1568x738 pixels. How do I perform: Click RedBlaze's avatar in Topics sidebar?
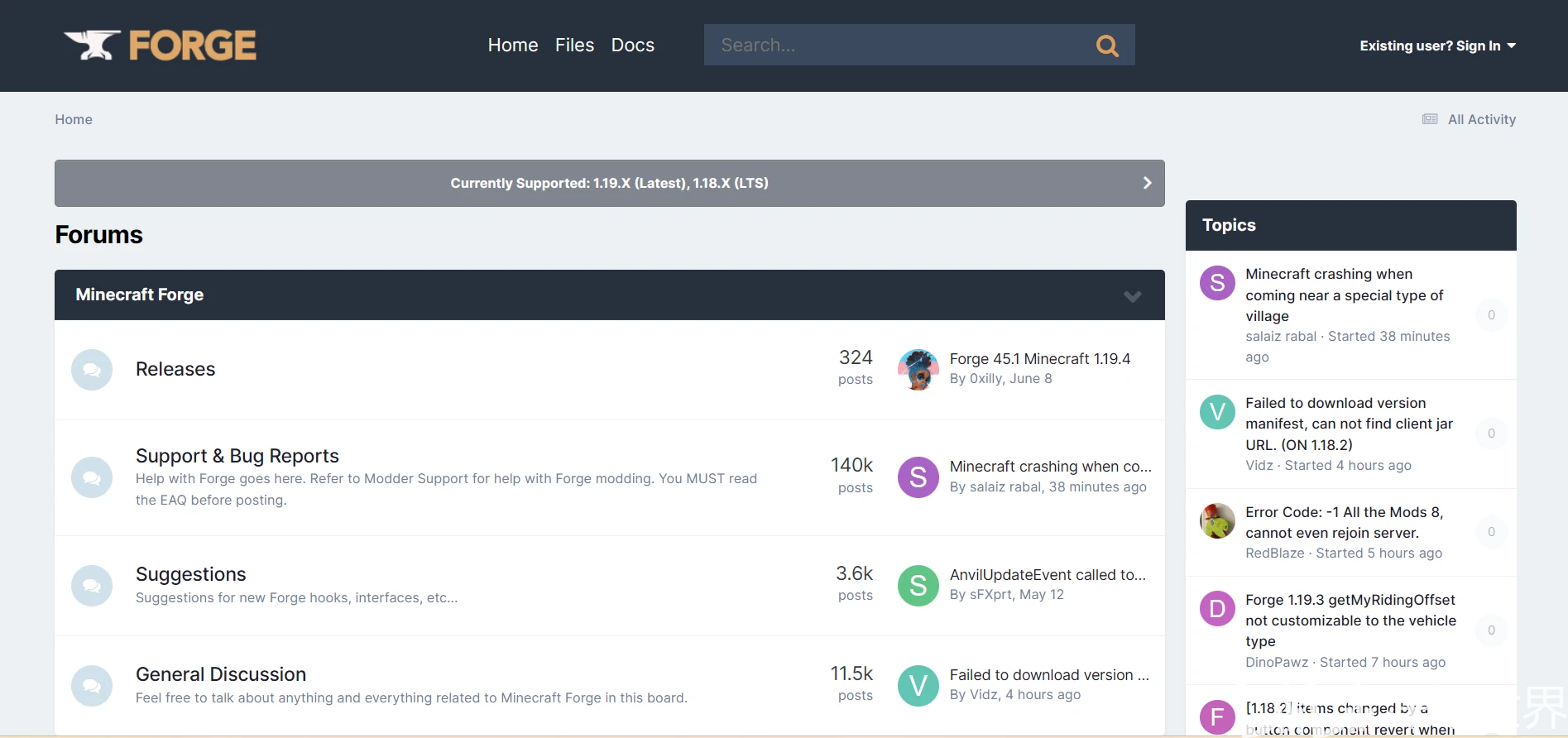1217,520
